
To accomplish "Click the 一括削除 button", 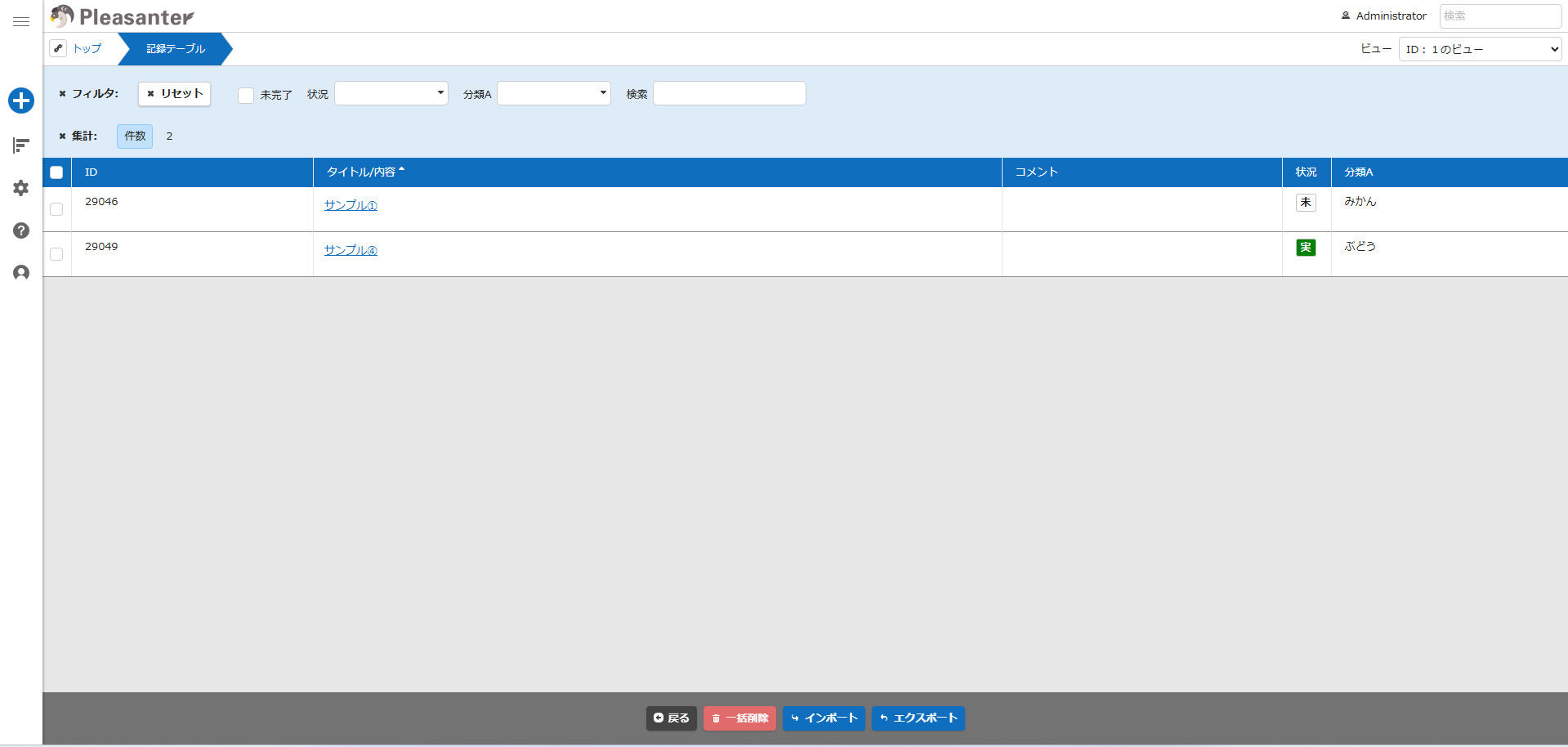I will pyautogui.click(x=739, y=718).
